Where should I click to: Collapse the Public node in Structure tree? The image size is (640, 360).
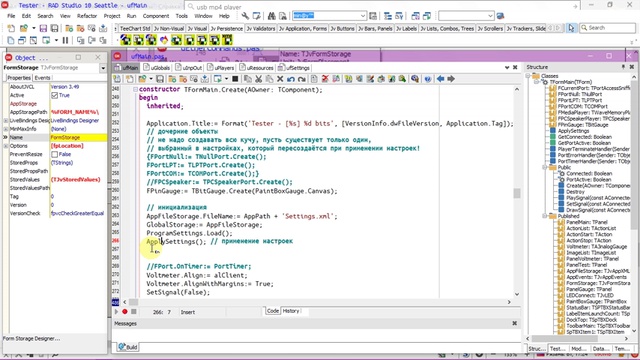click(x=545, y=167)
